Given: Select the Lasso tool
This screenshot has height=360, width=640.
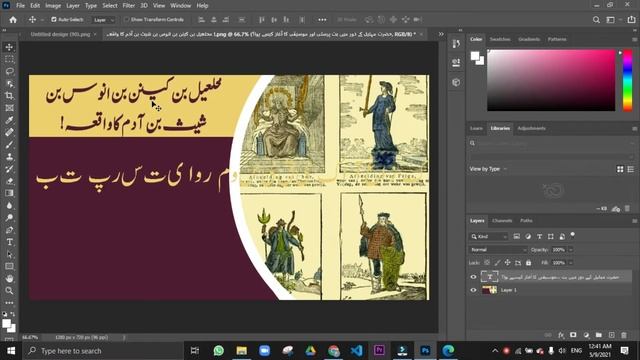Looking at the screenshot, I should click(x=9, y=71).
